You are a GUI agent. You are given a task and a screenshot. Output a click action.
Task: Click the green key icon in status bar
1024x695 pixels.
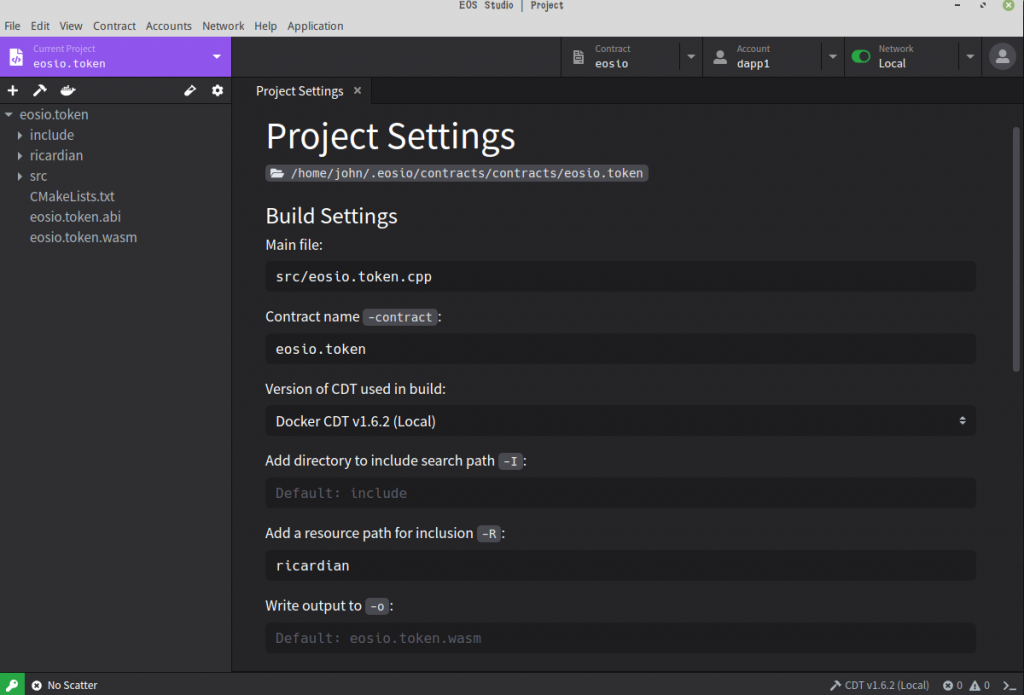coord(12,685)
